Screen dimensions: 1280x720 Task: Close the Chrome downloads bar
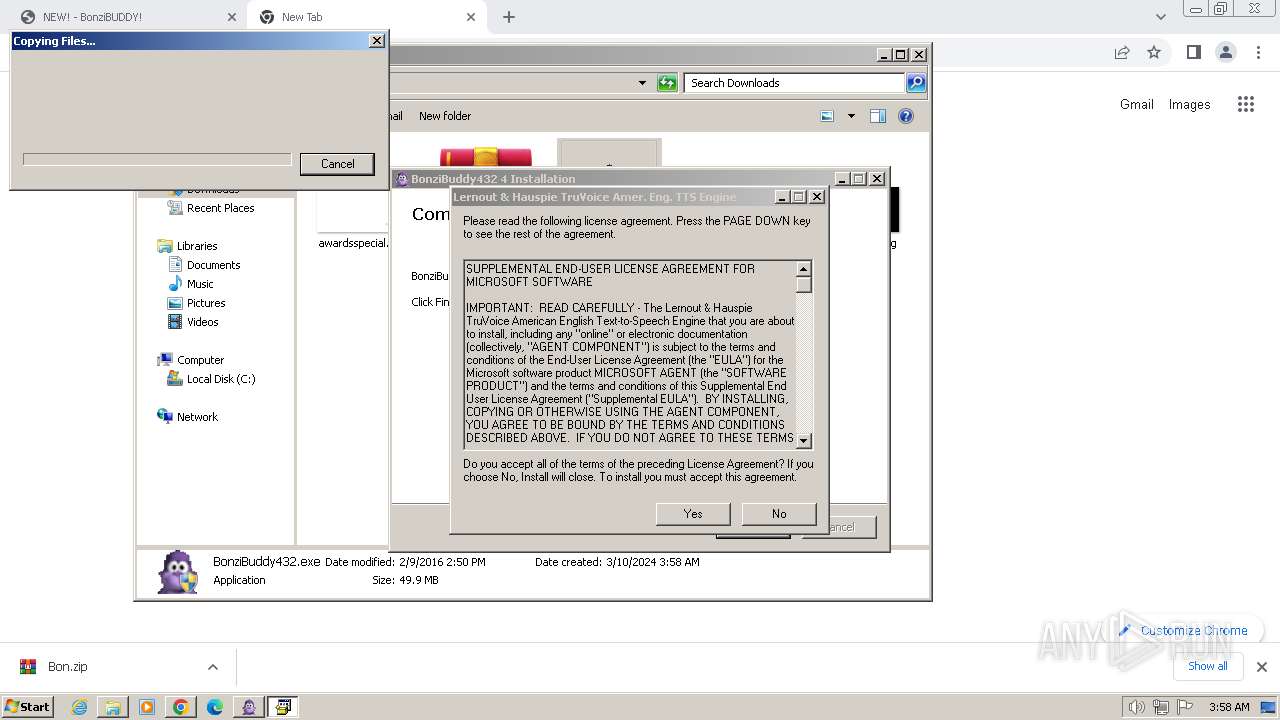point(1262,667)
